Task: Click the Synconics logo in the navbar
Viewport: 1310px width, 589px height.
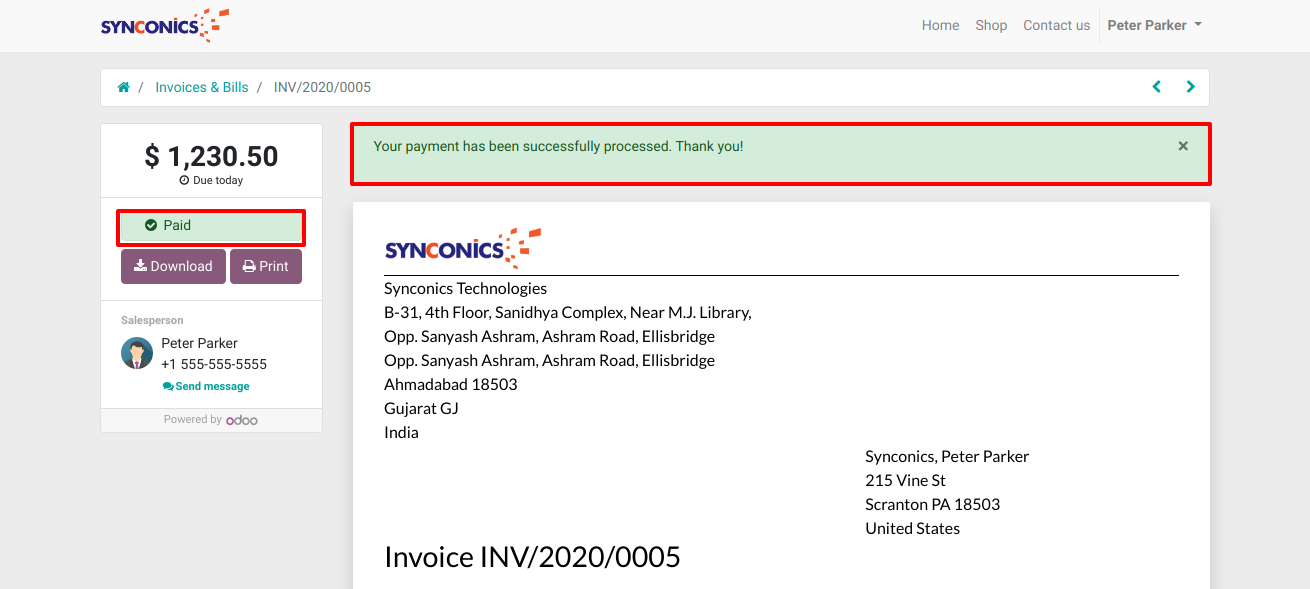Action: (165, 26)
